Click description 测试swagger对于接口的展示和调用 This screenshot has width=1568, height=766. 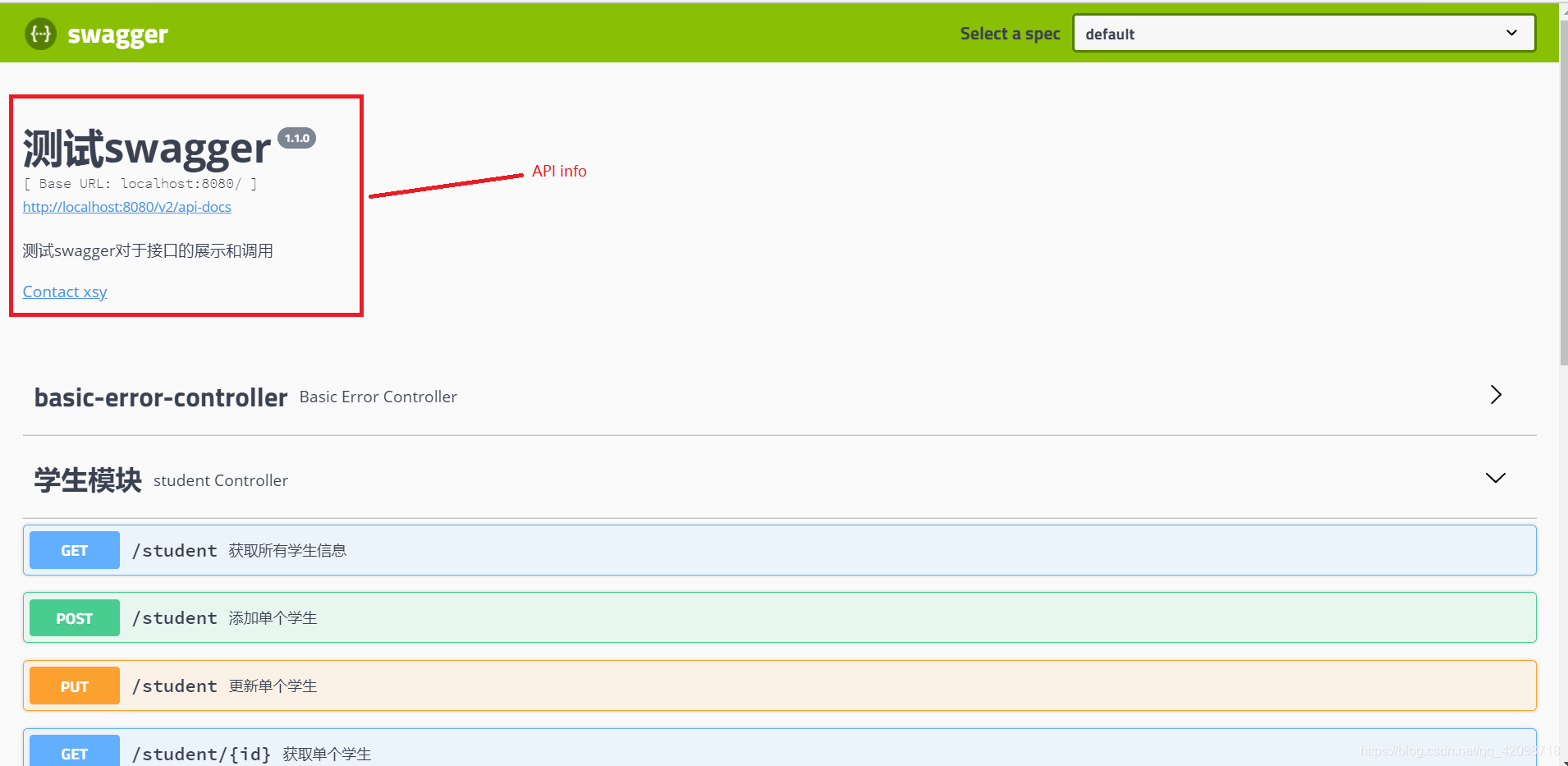tap(148, 250)
